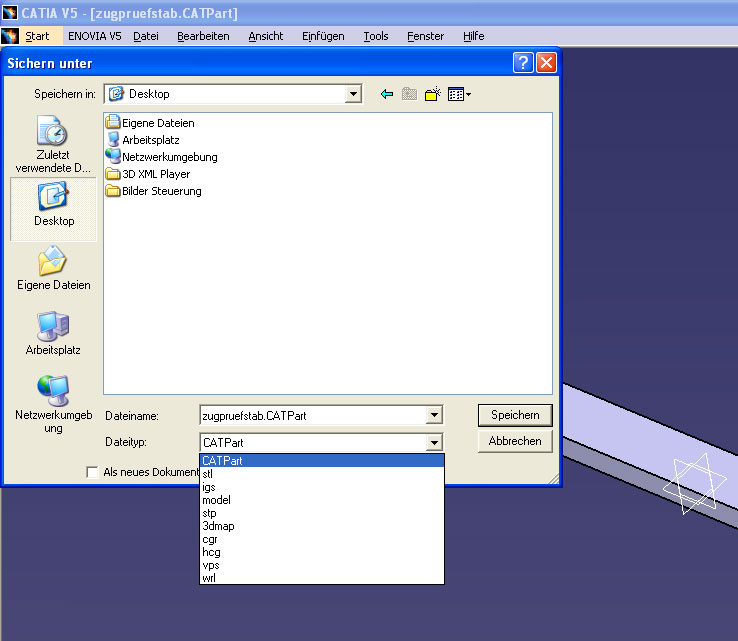Screen dimensions: 738x641
Task: Open the Bearbeiten menu
Action: [x=203, y=36]
